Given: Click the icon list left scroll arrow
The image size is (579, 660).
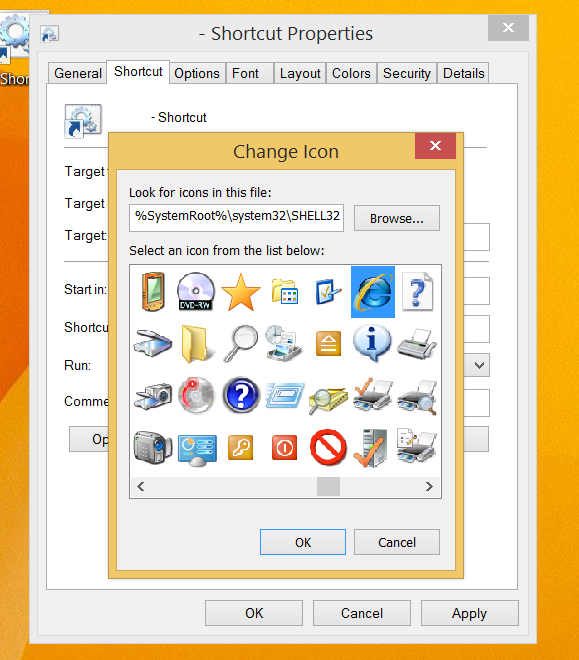Looking at the screenshot, I should (141, 487).
